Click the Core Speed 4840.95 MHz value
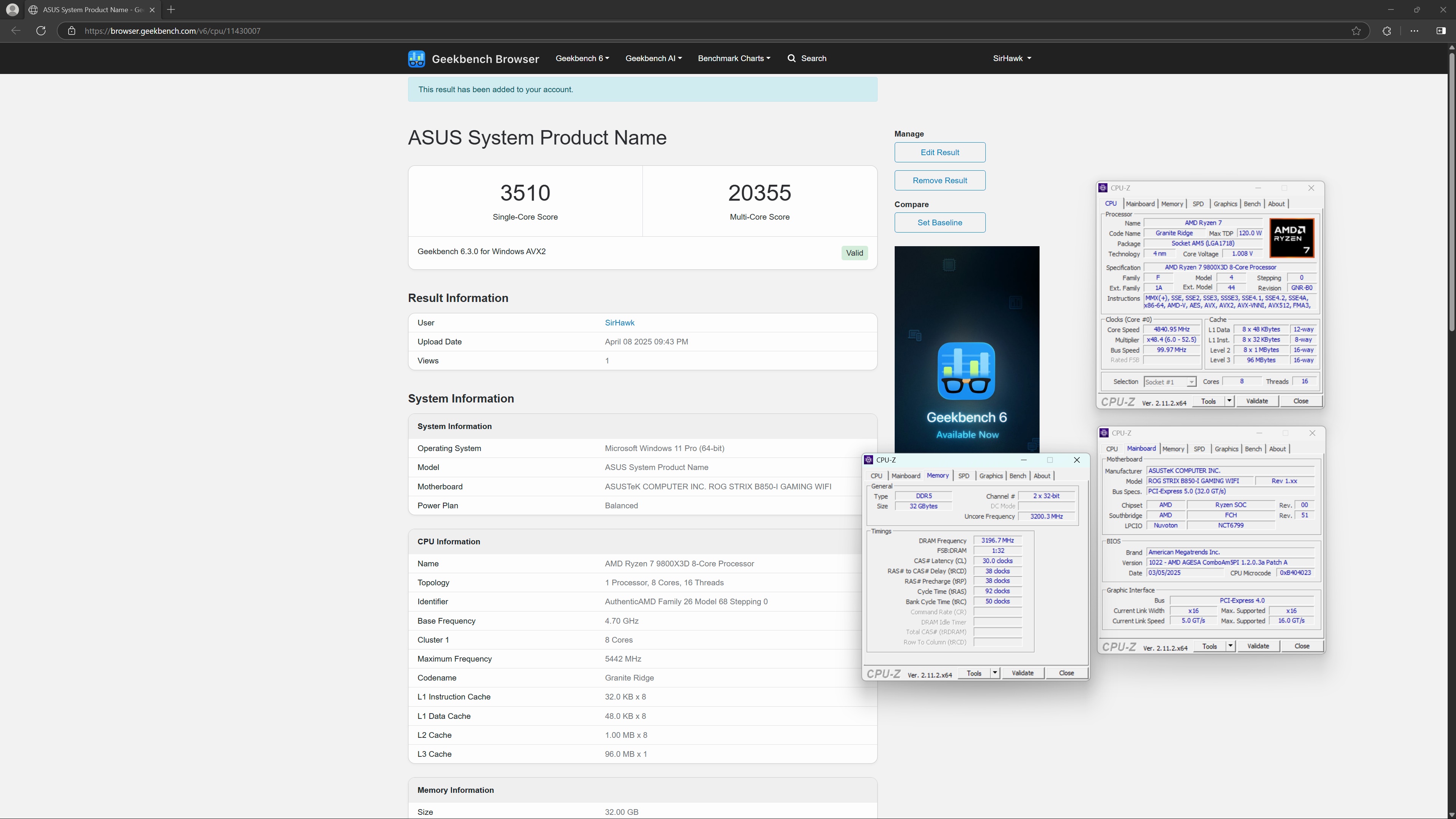The image size is (1456, 819). (1171, 330)
